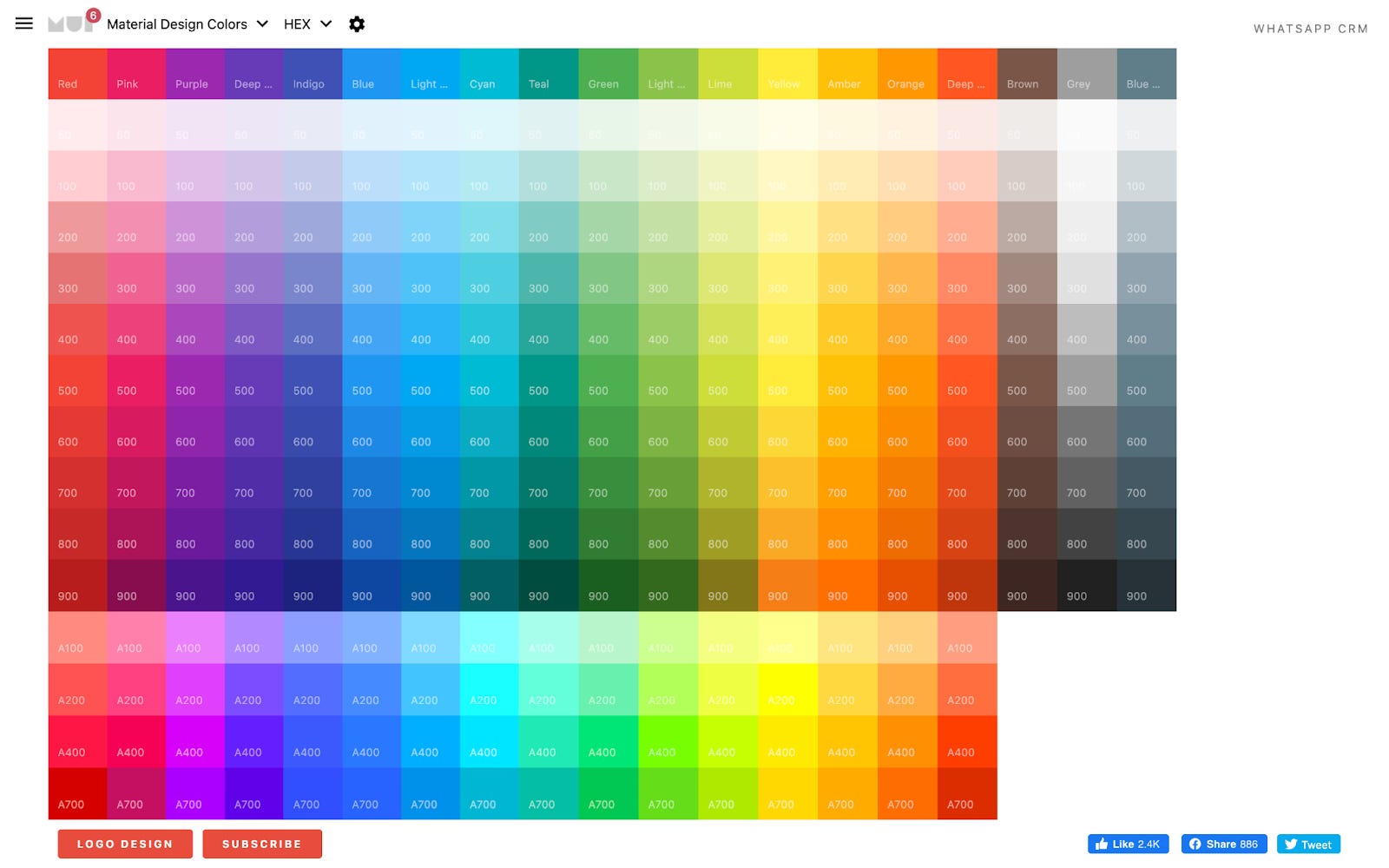Select the Red column header swatch
The width and height of the screenshot is (1389, 868).
tap(76, 74)
